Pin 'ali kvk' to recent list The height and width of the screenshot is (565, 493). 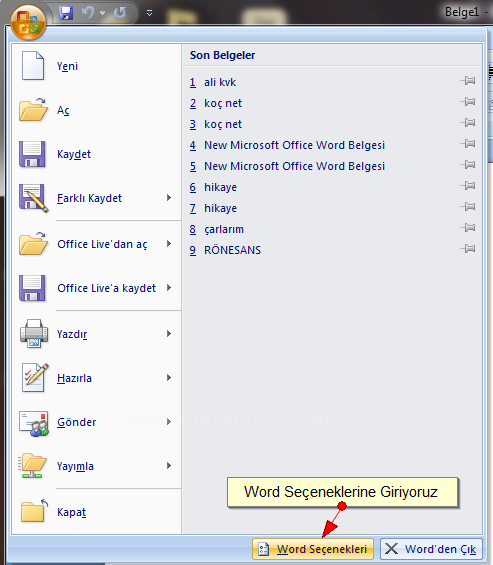click(468, 81)
